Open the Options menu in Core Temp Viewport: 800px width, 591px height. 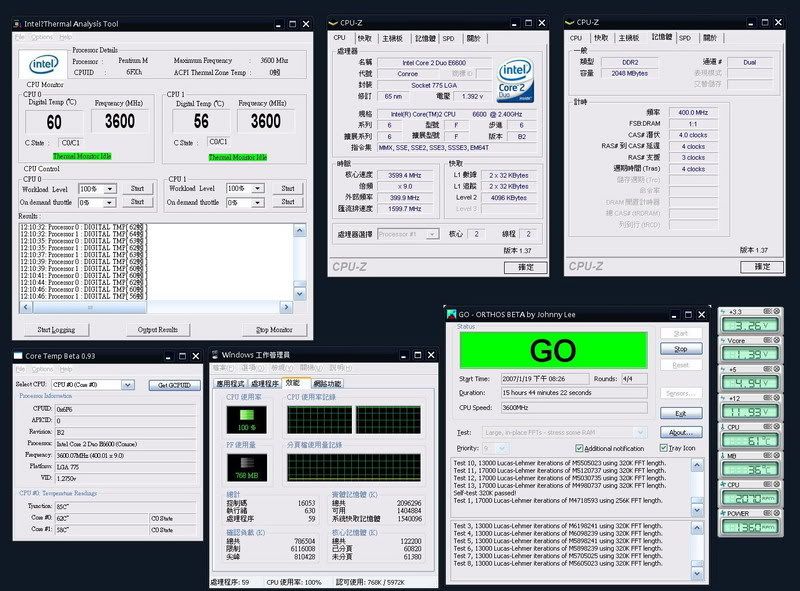coord(43,369)
